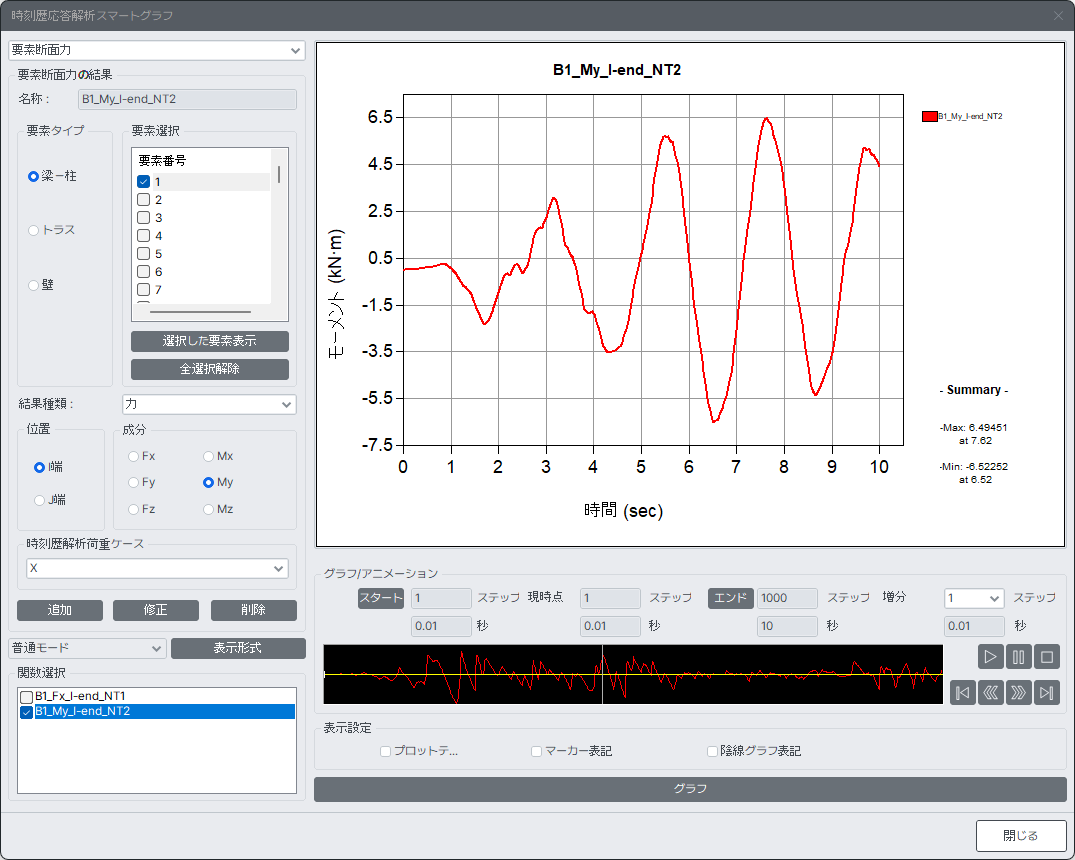Click red legend swatch B1_My_I-end_NT2
The height and width of the screenshot is (860, 1075).
coord(930,117)
